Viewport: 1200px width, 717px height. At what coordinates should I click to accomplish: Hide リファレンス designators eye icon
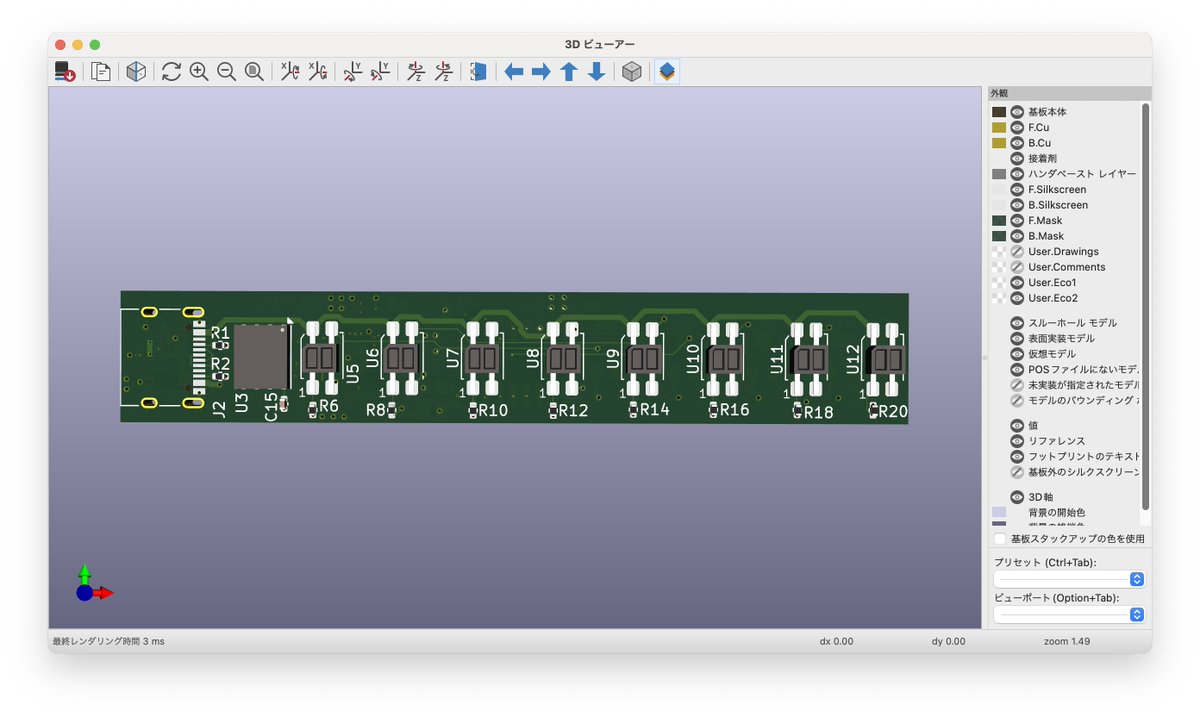[1017, 441]
